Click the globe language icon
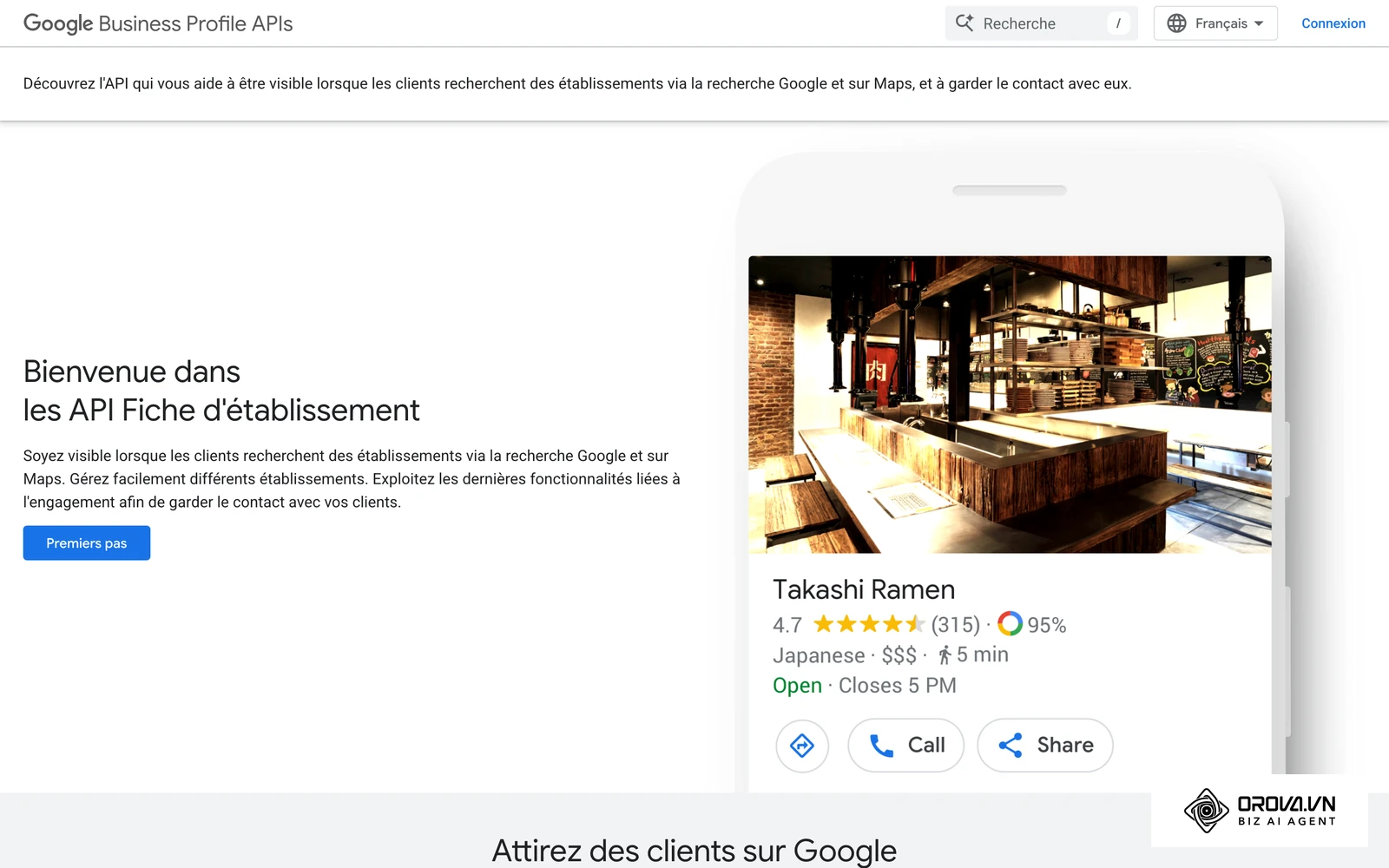1389x868 pixels. [x=1176, y=23]
